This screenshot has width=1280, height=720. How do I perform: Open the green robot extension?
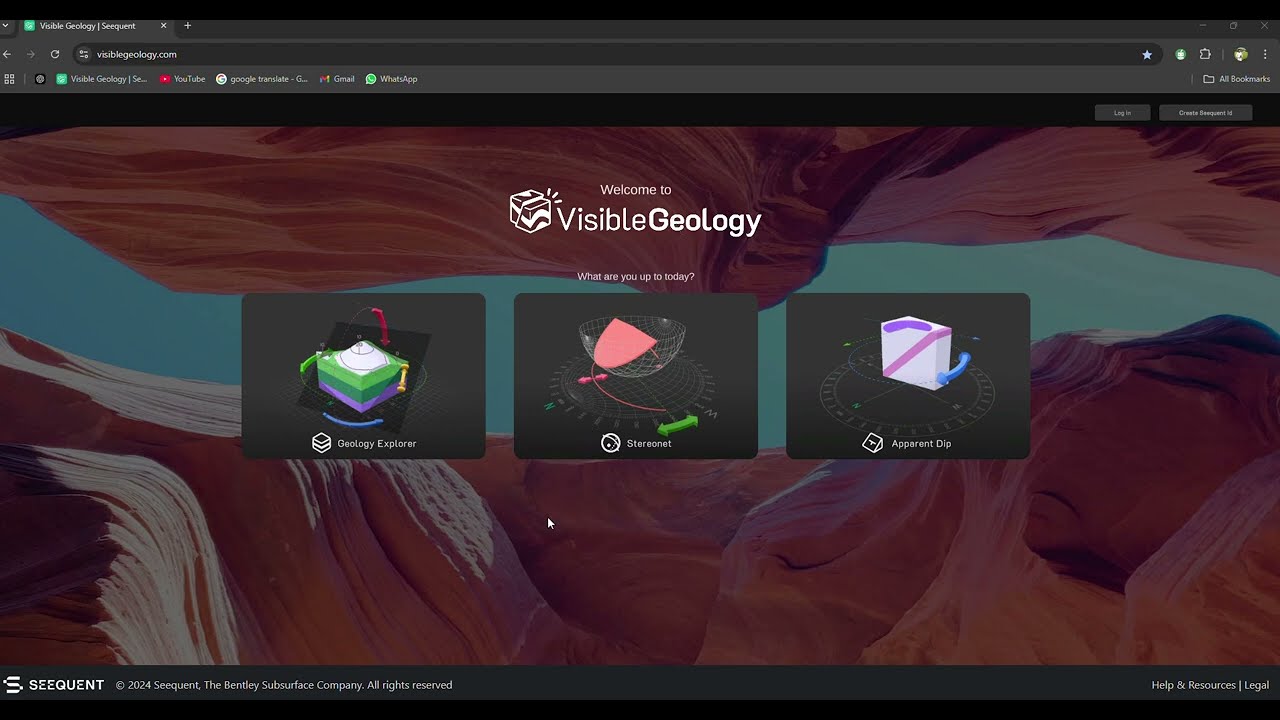pyautogui.click(x=1181, y=54)
